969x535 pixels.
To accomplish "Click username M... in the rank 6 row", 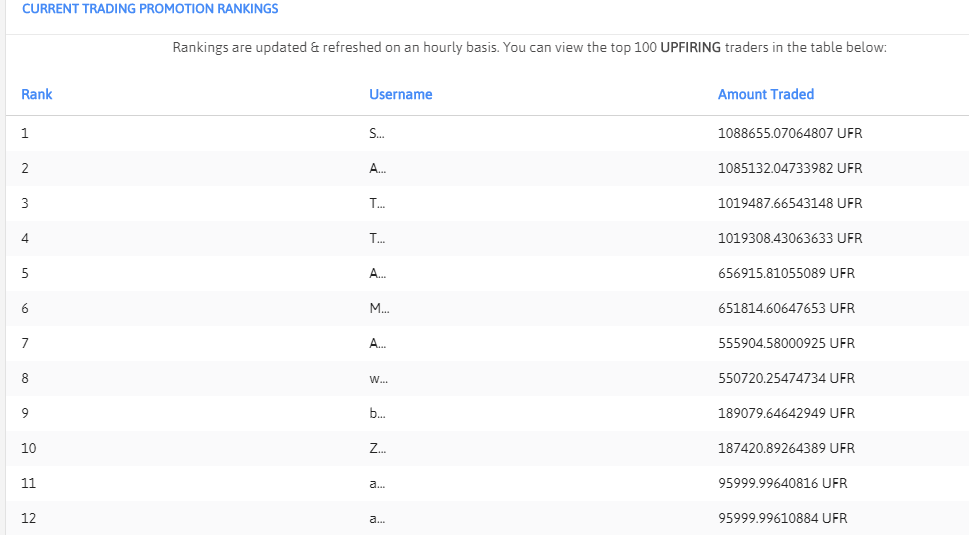I will [x=379, y=308].
